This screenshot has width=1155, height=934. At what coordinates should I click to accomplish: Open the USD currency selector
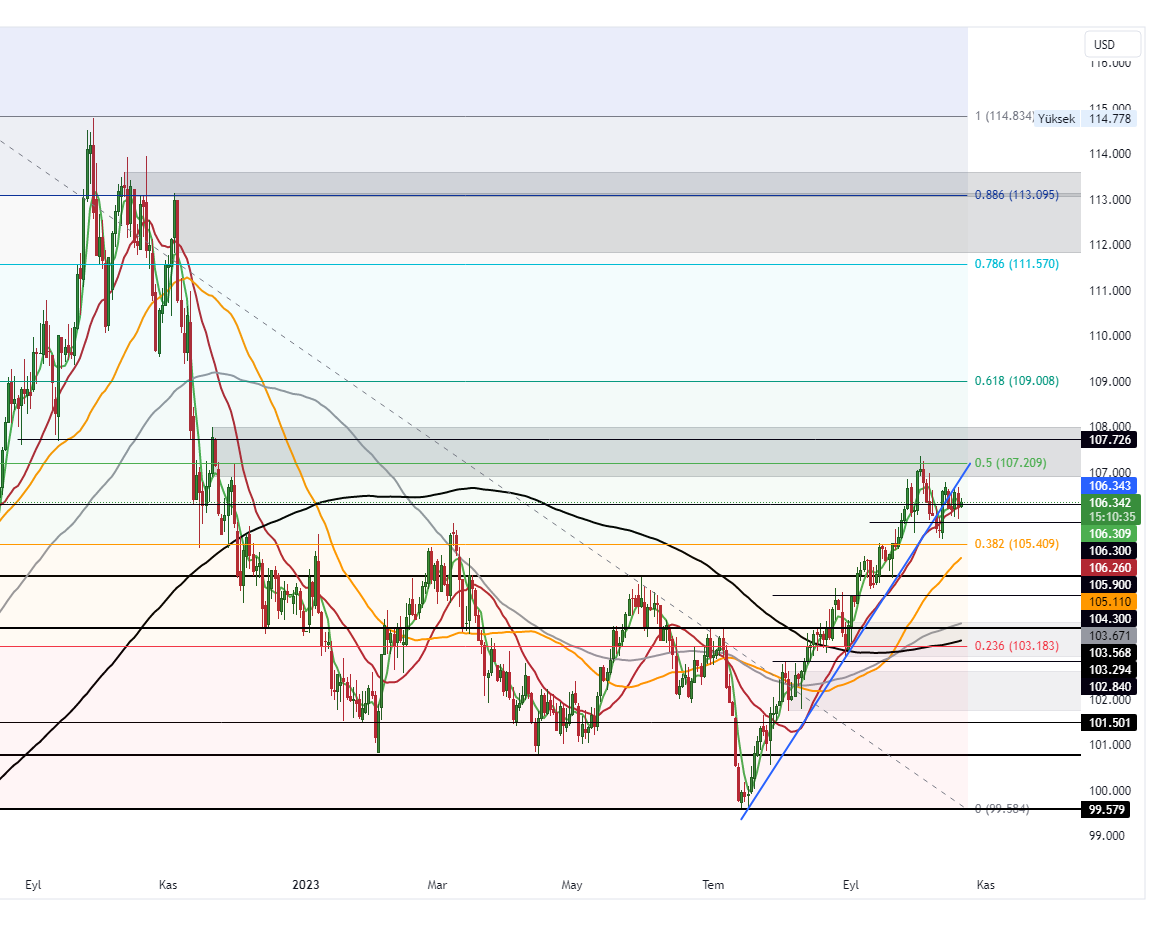pyautogui.click(x=1111, y=44)
